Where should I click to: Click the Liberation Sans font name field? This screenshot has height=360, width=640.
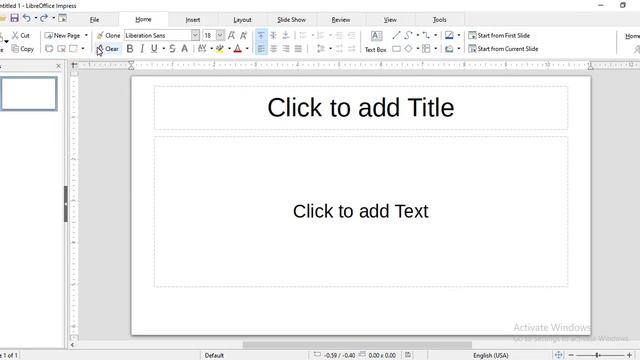(158, 36)
